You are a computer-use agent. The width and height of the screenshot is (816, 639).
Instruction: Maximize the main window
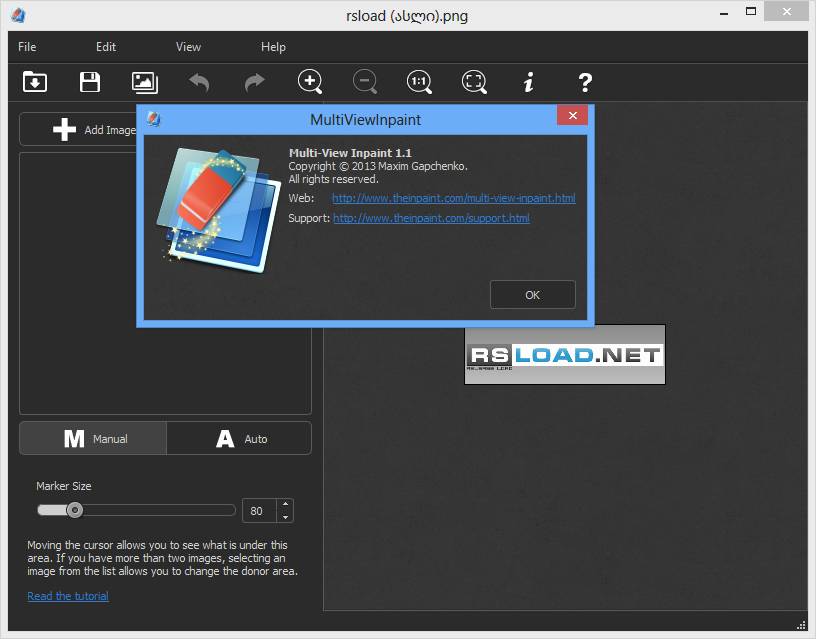[x=750, y=11]
